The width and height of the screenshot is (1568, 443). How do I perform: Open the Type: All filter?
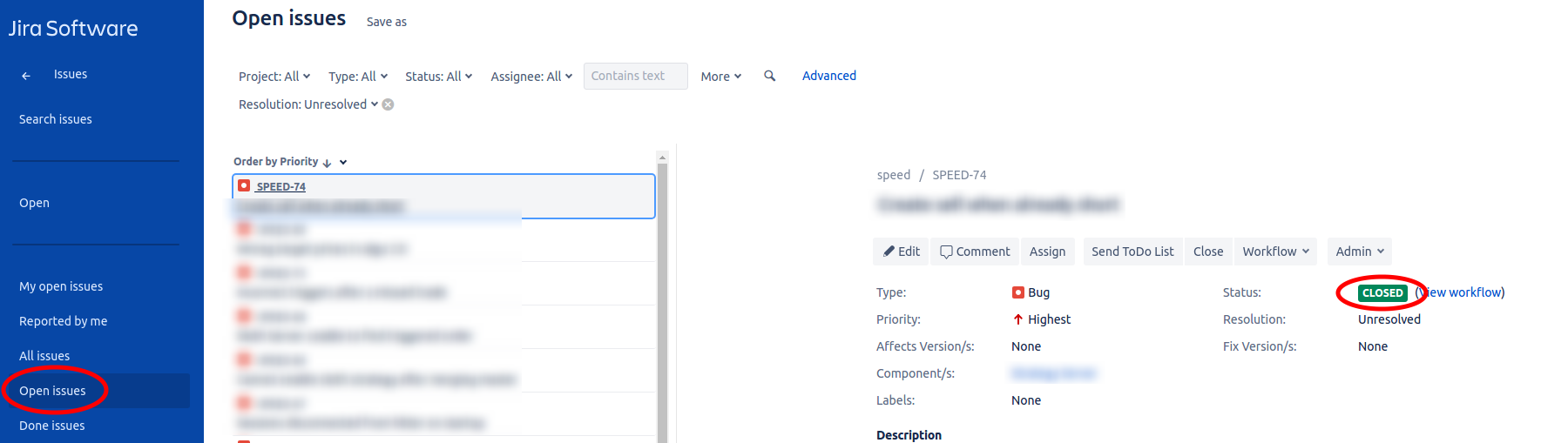click(358, 77)
